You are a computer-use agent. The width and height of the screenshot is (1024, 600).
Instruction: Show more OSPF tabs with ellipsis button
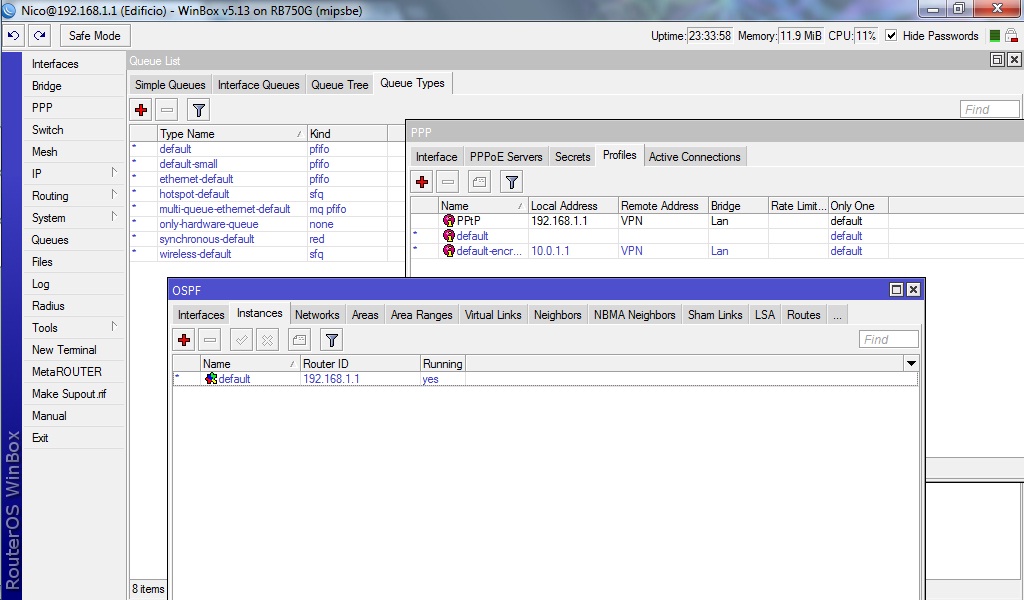(x=837, y=315)
